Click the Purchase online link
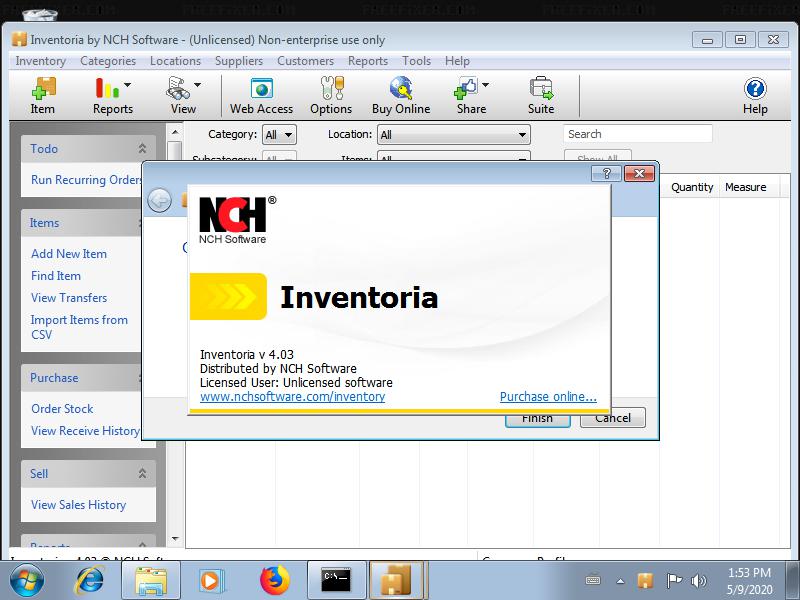800x600 pixels. [x=548, y=396]
